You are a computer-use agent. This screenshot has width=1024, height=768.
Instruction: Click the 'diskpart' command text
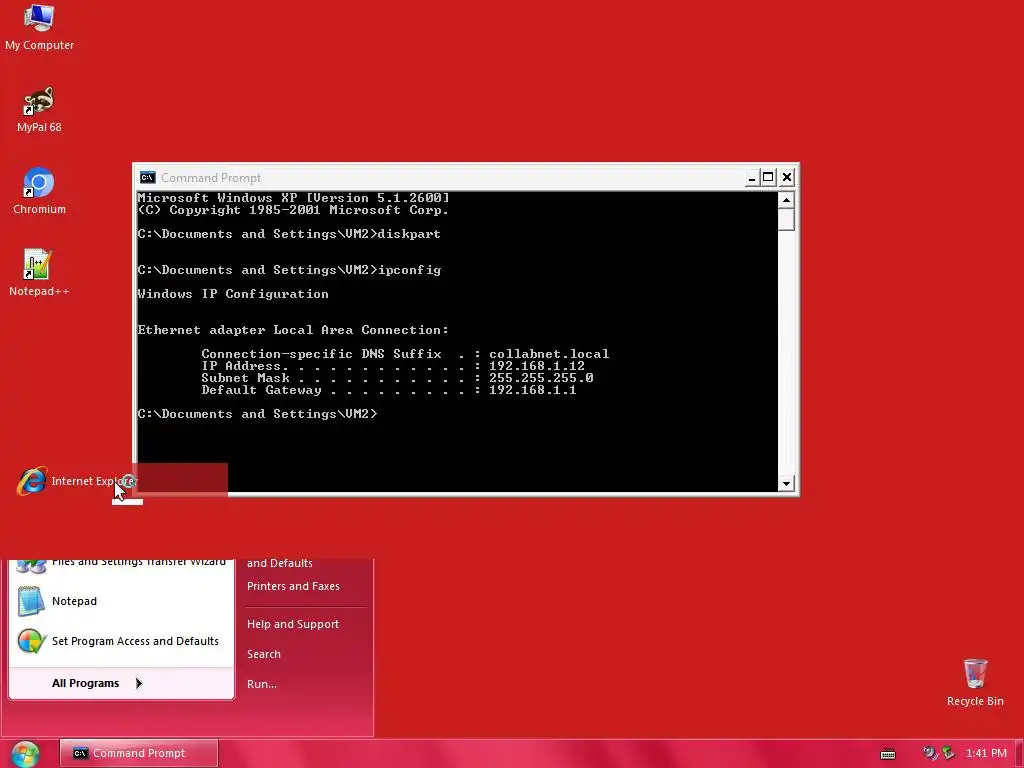click(409, 234)
